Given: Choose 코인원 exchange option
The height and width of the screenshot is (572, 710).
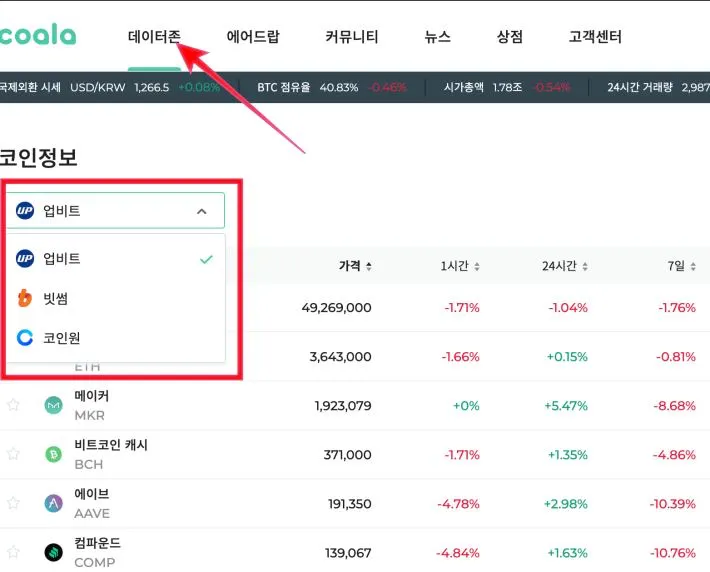Looking at the screenshot, I should pos(115,337).
